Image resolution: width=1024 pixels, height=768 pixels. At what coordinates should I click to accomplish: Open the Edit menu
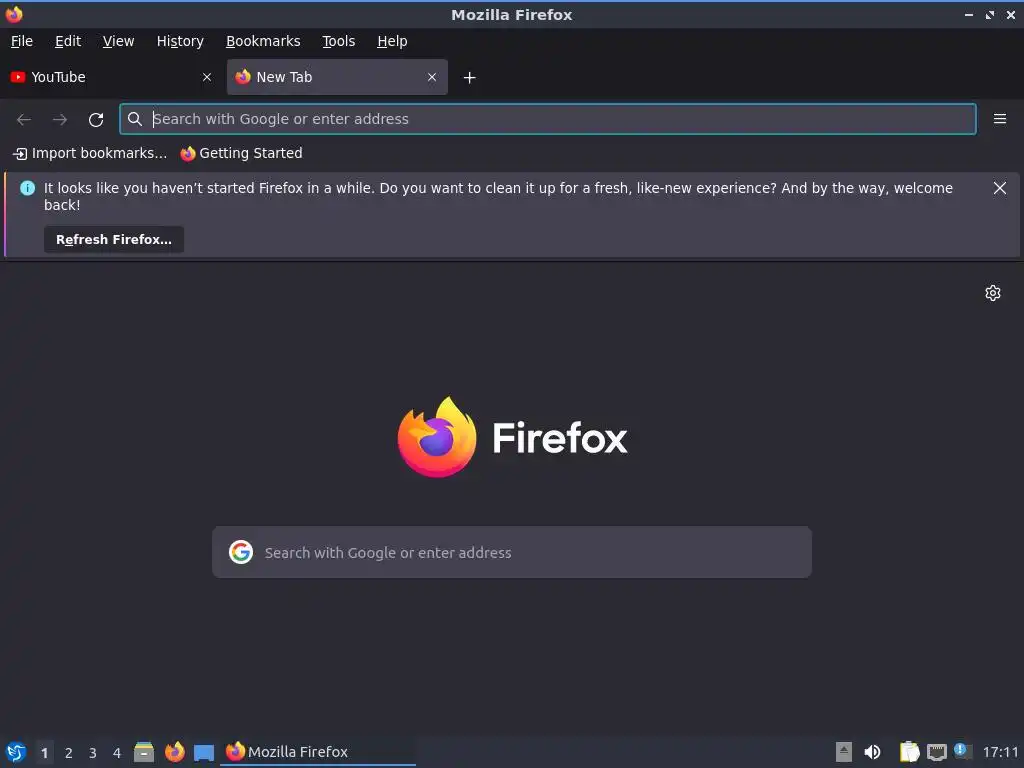(x=68, y=41)
